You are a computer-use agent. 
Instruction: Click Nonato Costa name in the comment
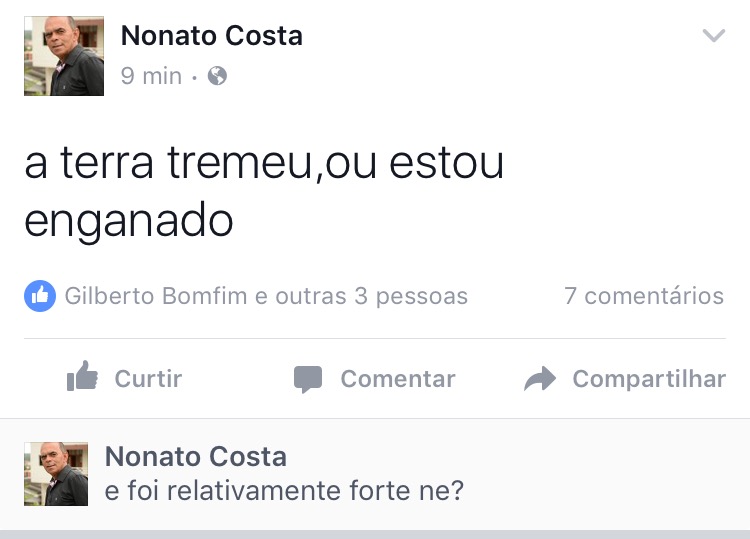195,457
